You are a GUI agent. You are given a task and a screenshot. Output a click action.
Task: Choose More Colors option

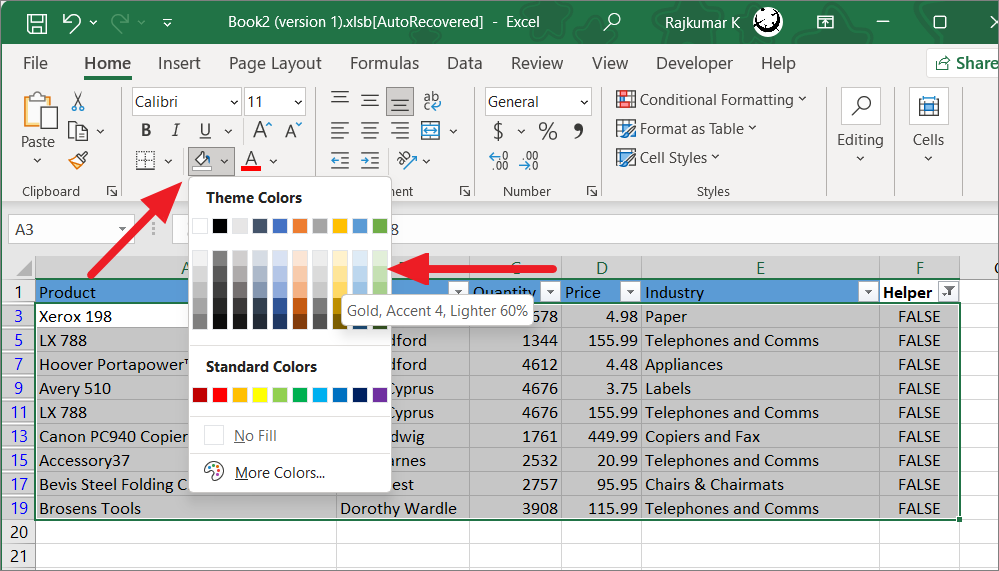click(279, 473)
